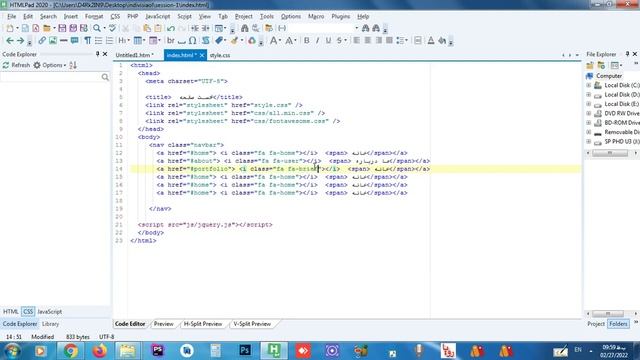The height and width of the screenshot is (360, 640).
Task: Open the JavaScript menu
Action: click(x=158, y=16)
